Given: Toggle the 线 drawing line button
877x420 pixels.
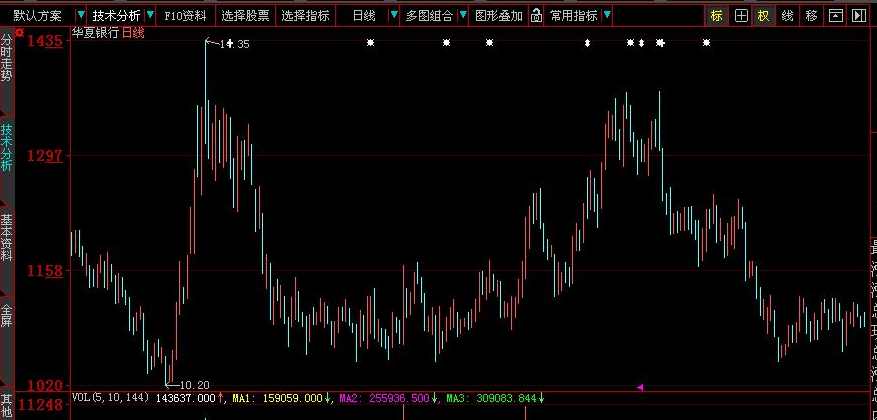Looking at the screenshot, I should point(788,16).
